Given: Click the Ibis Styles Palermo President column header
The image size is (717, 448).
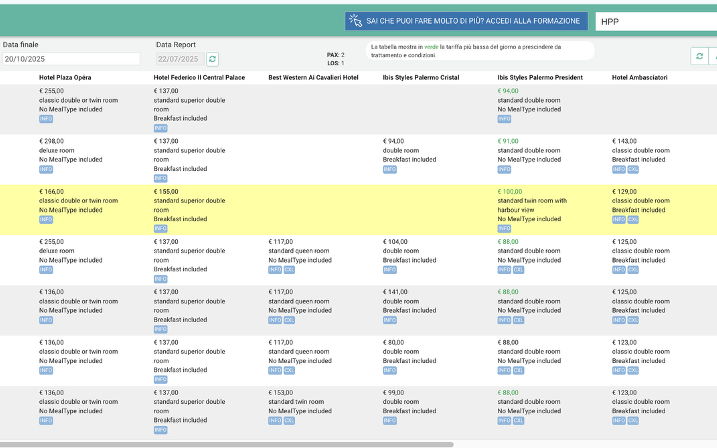Looking at the screenshot, I should pos(539,76).
